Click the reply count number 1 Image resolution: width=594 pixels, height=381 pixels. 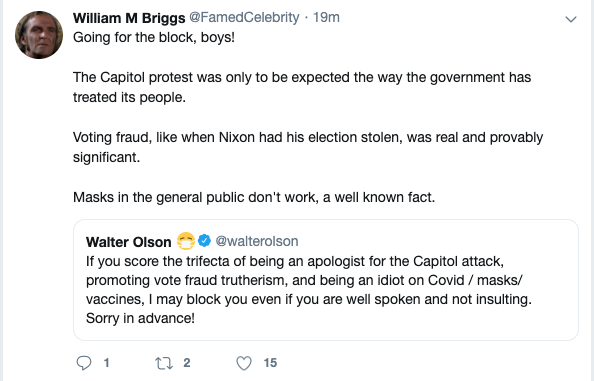coord(106,363)
